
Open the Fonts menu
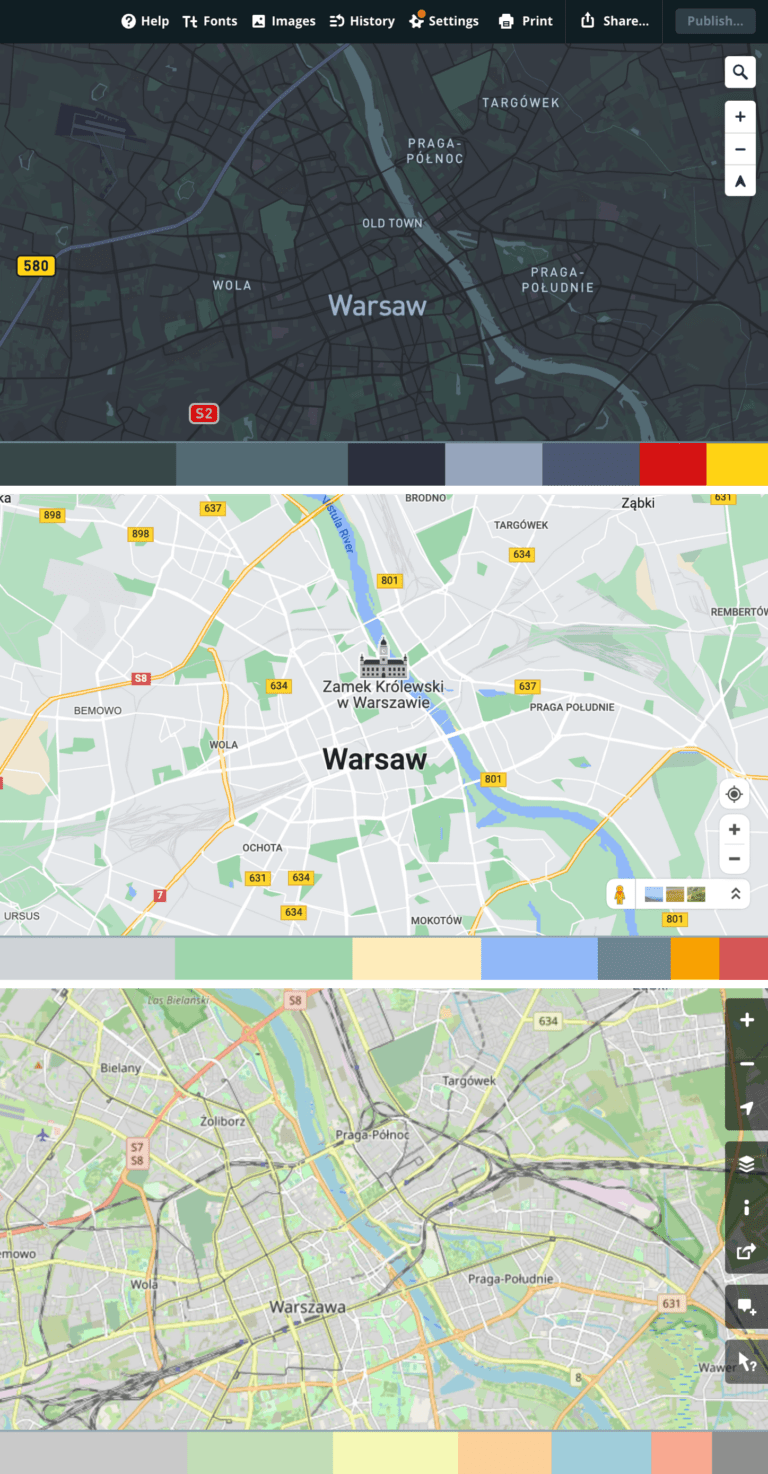pyautogui.click(x=209, y=21)
